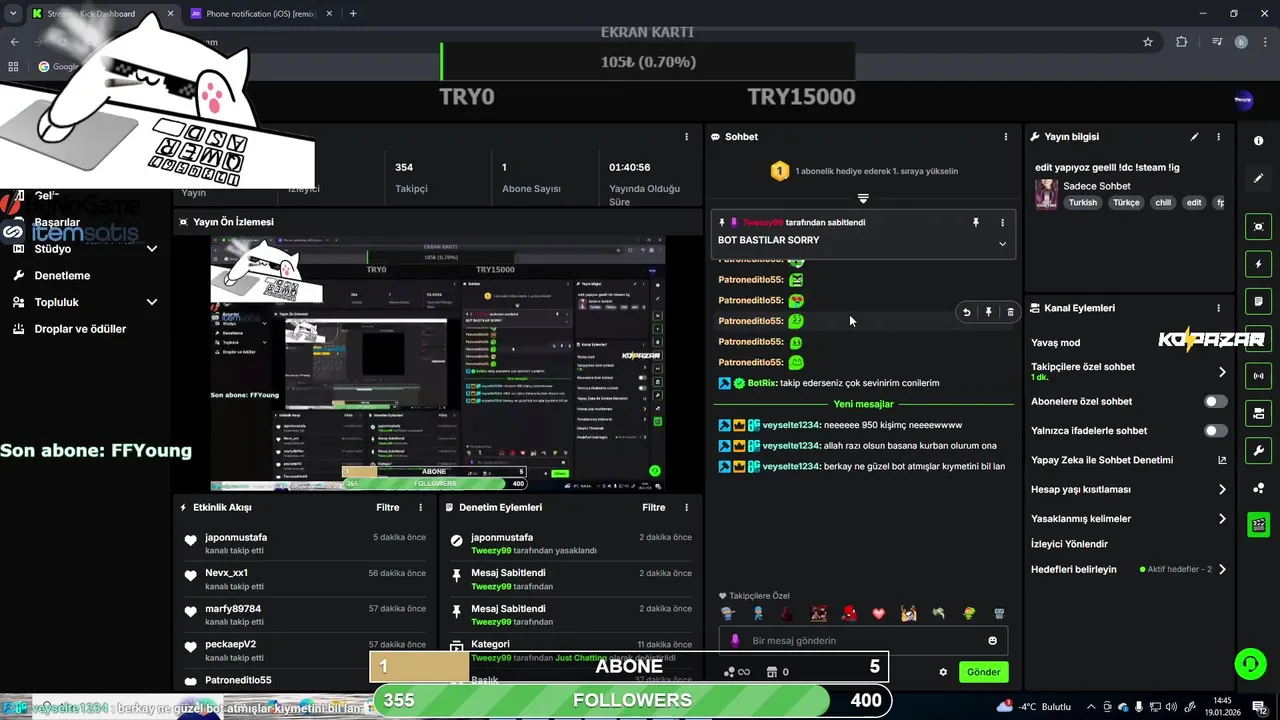1280x720 pixels.
Task: Click the Türkçe tag chip
Action: tap(1126, 202)
